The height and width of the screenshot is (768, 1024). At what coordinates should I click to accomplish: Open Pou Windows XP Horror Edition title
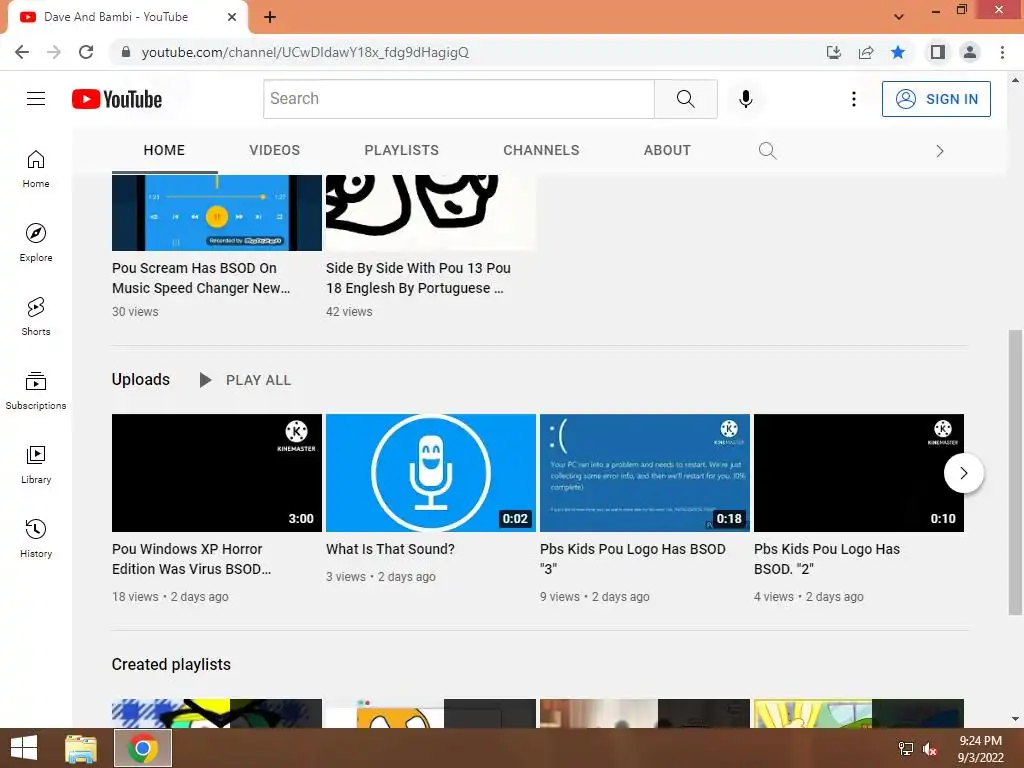click(x=191, y=559)
